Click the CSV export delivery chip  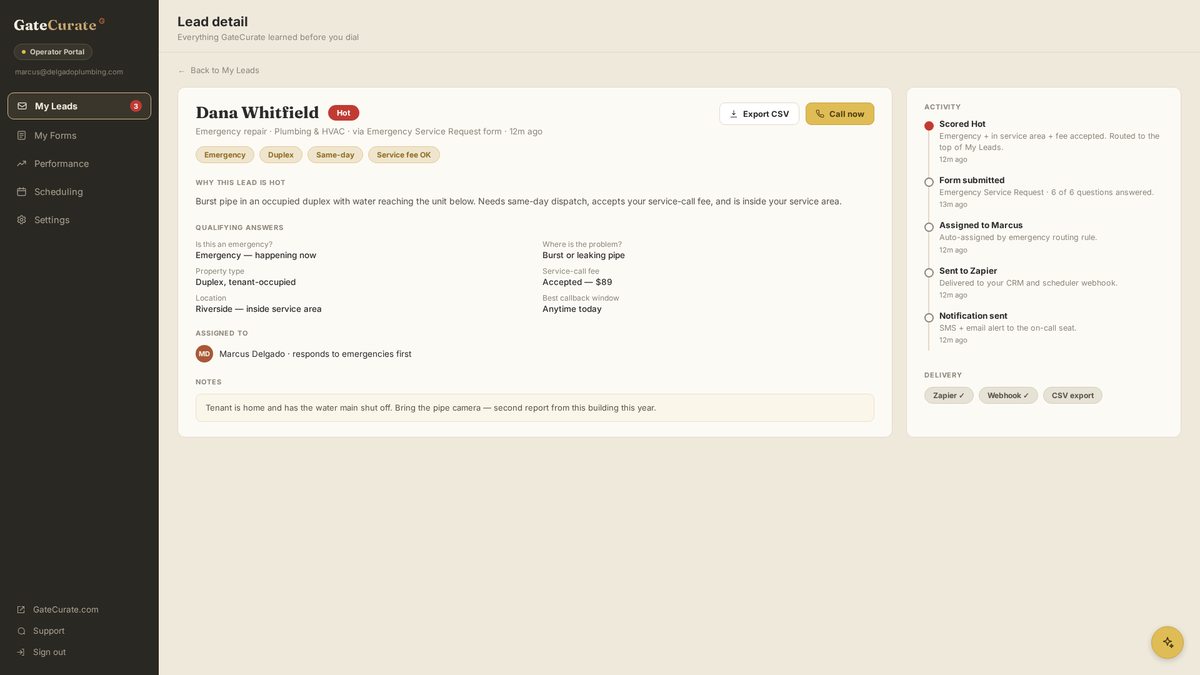coord(1072,395)
